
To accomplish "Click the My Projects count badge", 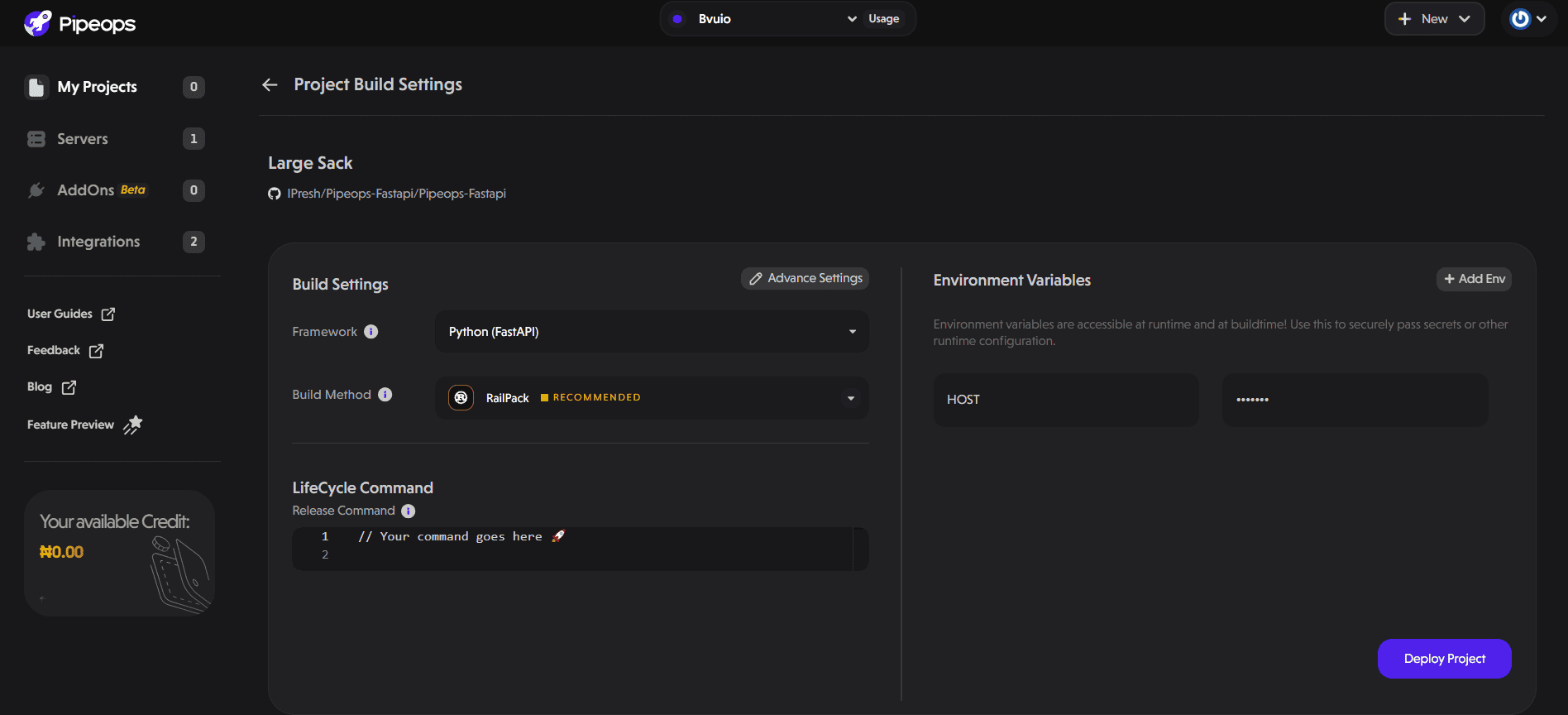I will click(x=194, y=87).
